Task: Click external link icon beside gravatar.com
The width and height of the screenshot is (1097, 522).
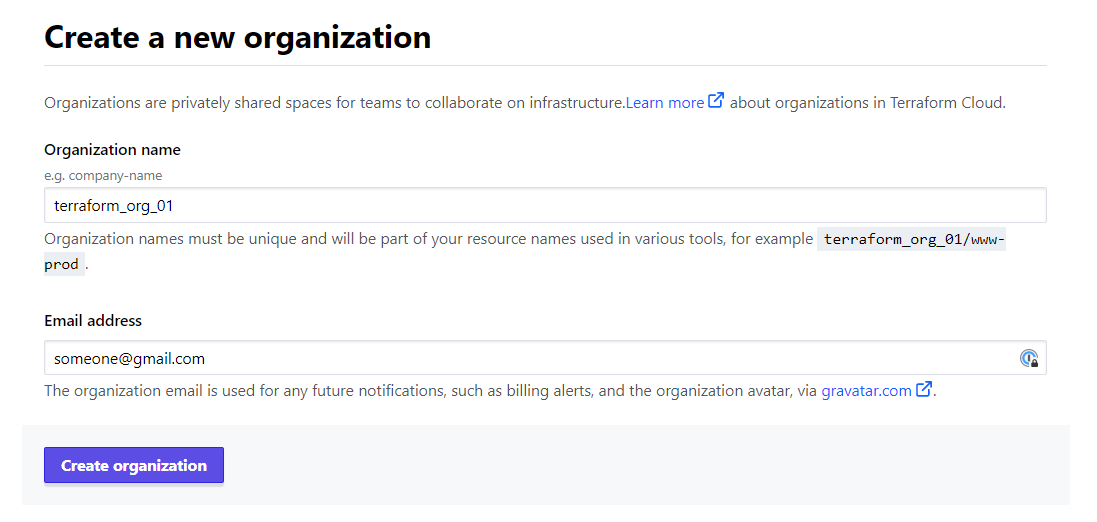Action: [924, 388]
